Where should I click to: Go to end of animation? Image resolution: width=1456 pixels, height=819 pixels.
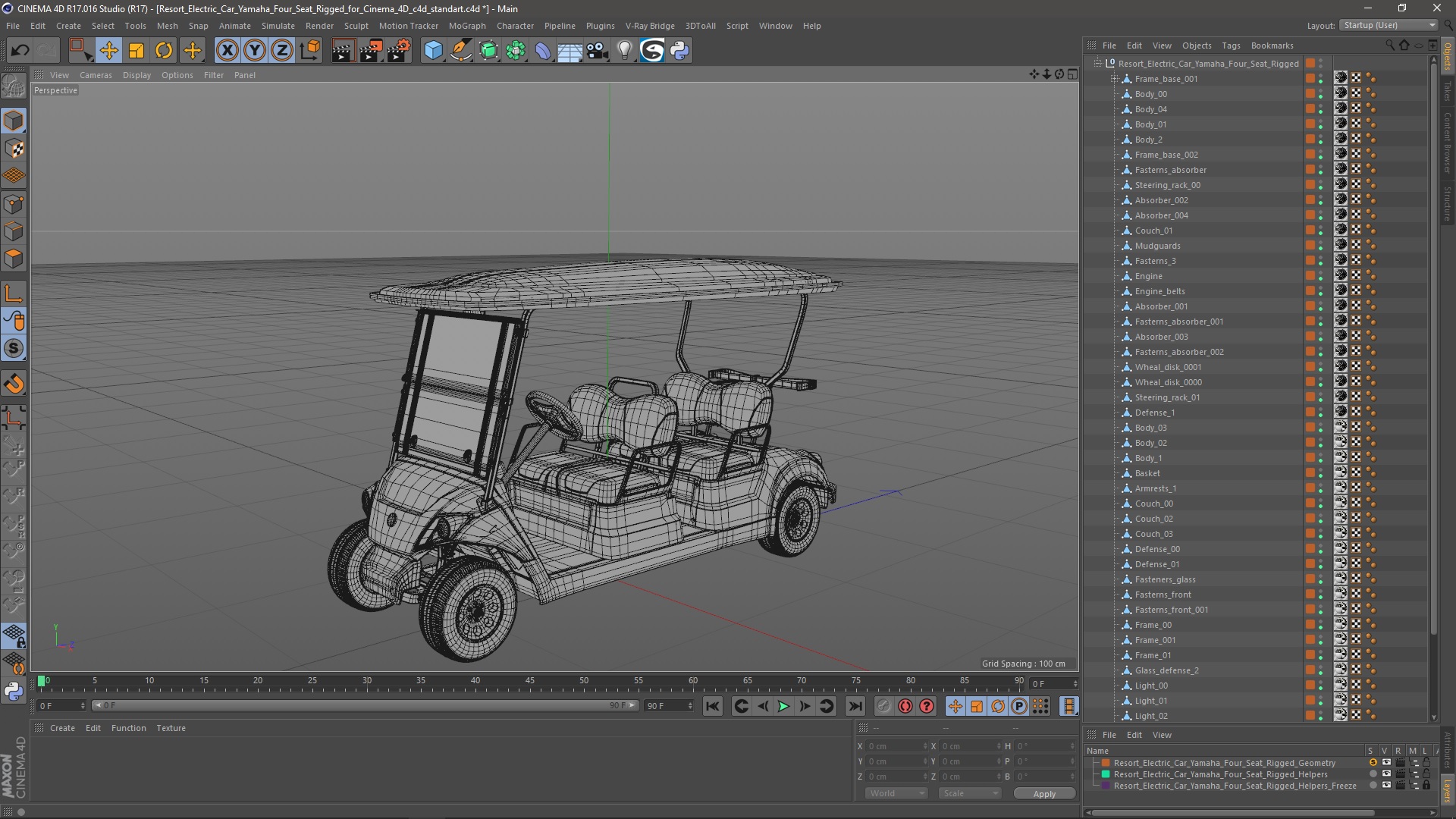(x=855, y=706)
